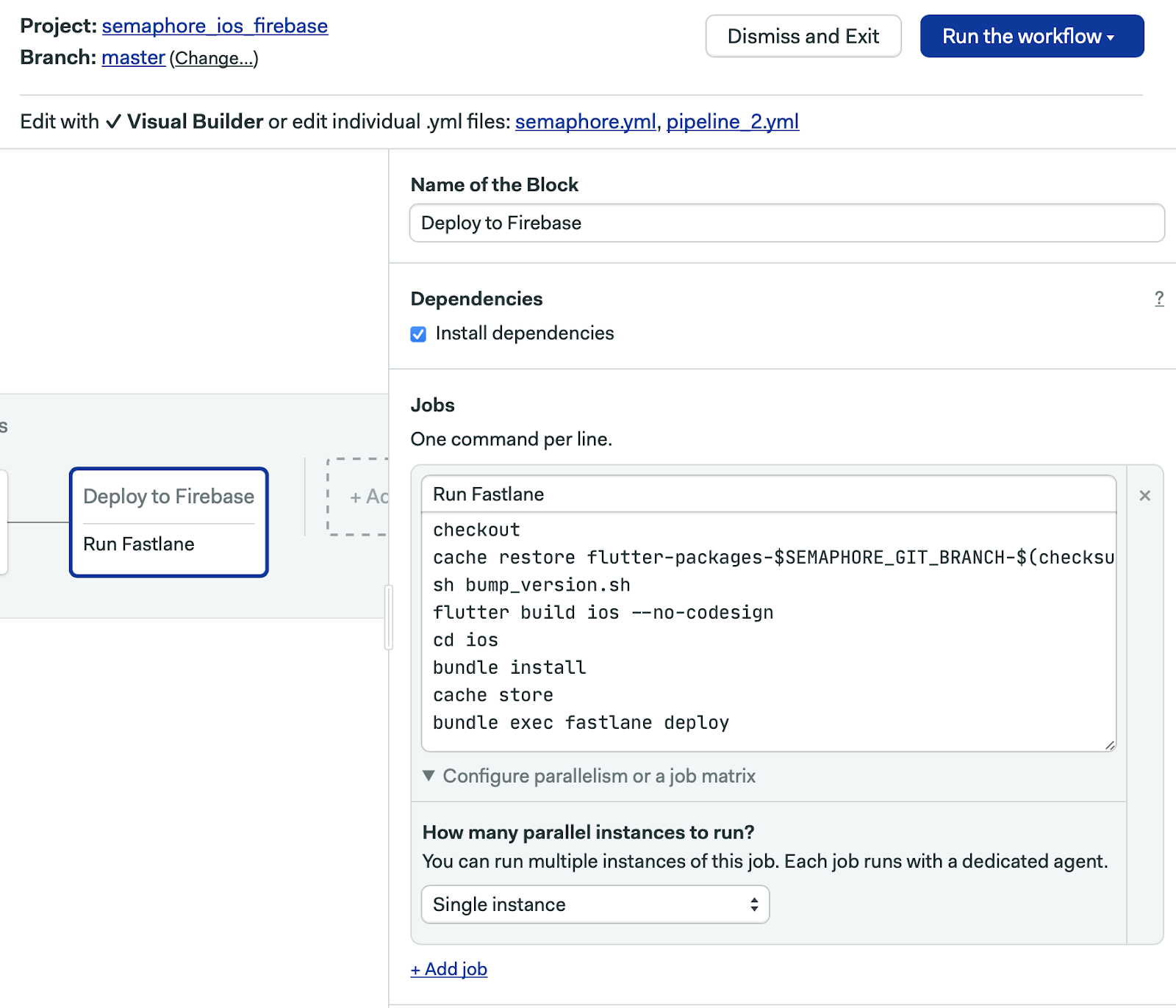Image resolution: width=1176 pixels, height=1008 pixels.
Task: Switch to Visual Builder editing
Action: point(184,121)
